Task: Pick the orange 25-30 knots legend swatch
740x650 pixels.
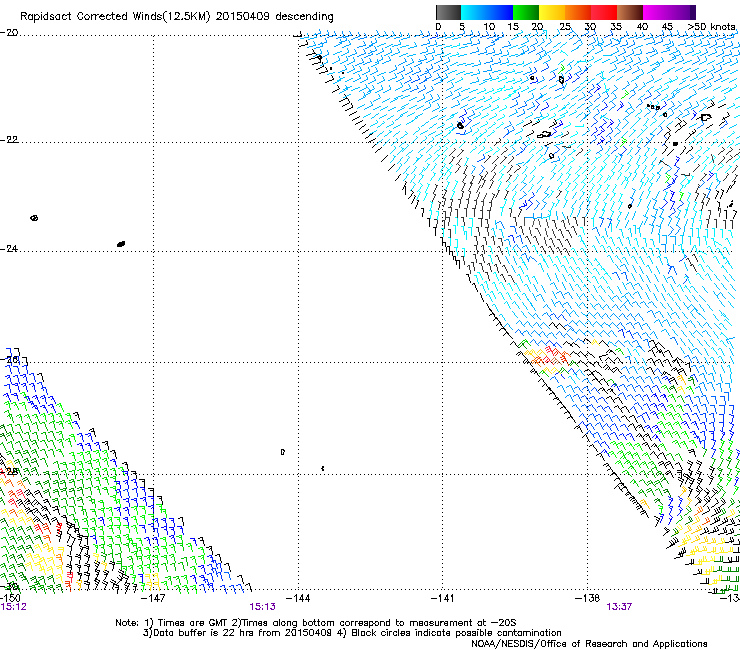Action: tap(578, 12)
